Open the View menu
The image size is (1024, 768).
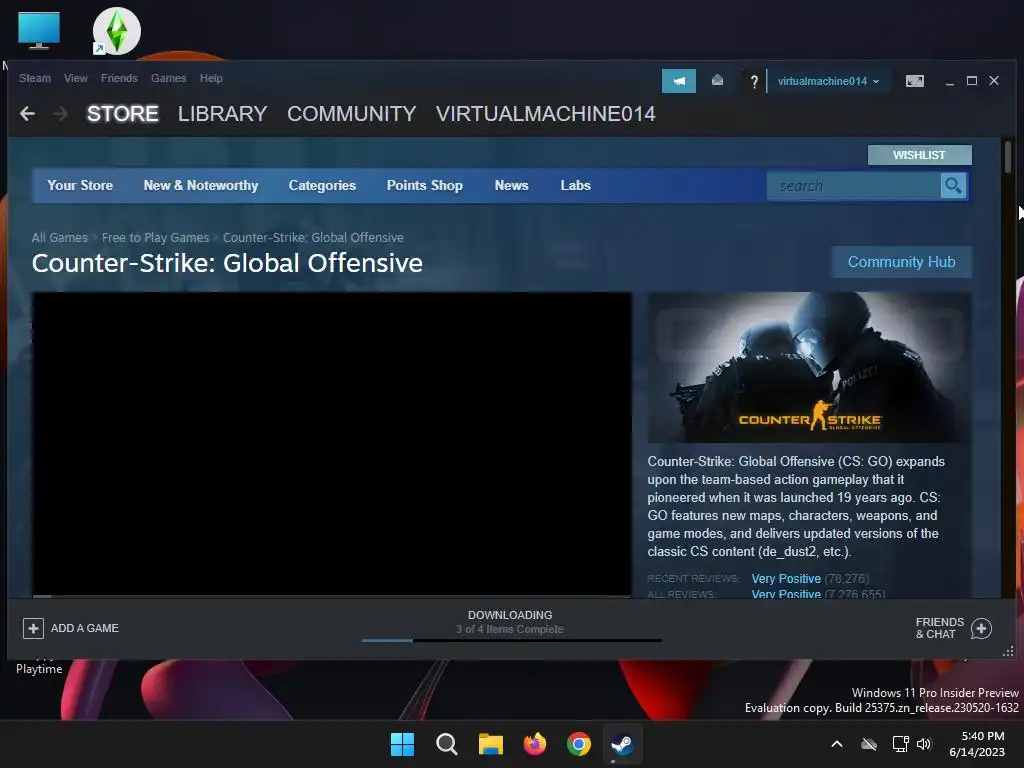pos(76,78)
